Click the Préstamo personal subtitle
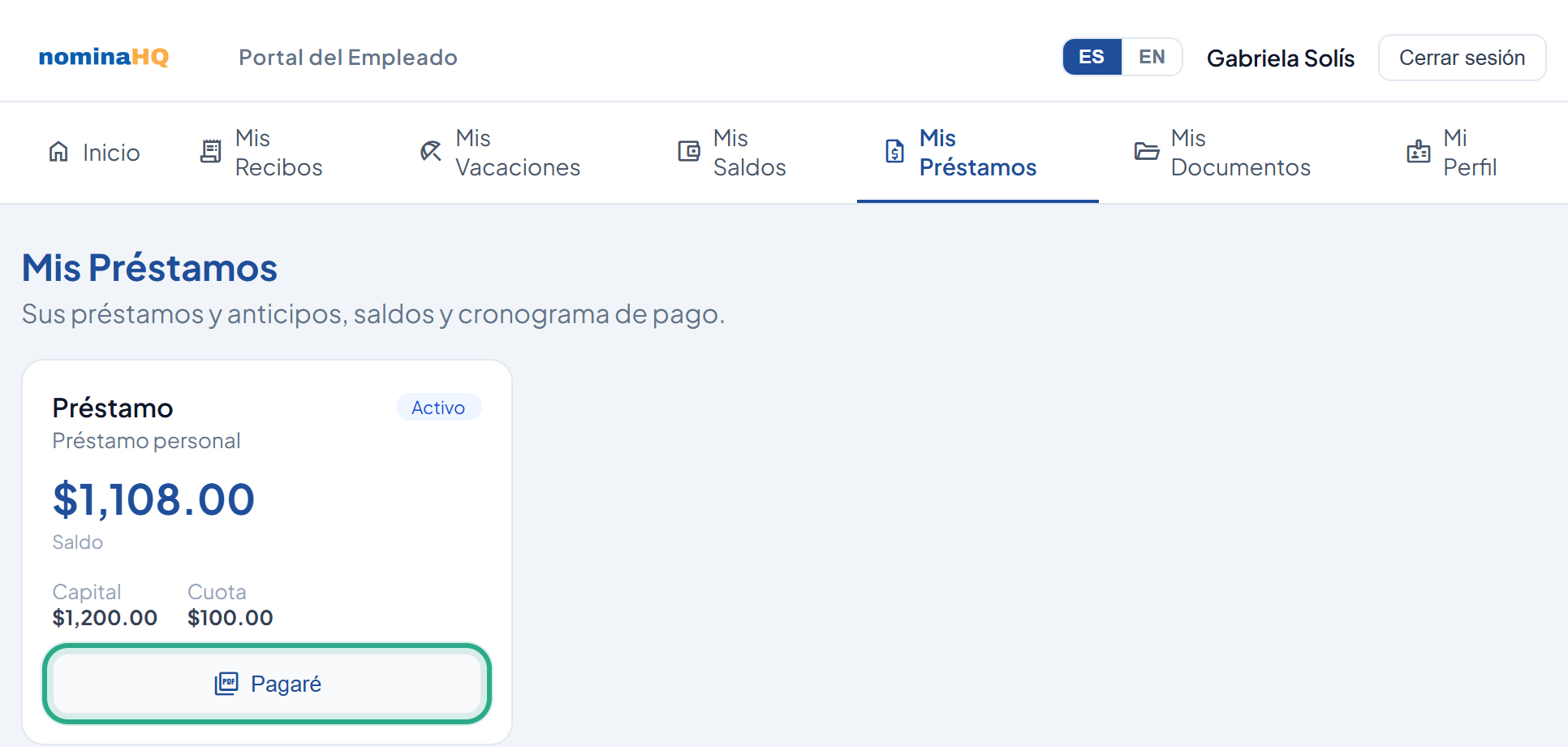Image resolution: width=1568 pixels, height=747 pixels. [146, 441]
